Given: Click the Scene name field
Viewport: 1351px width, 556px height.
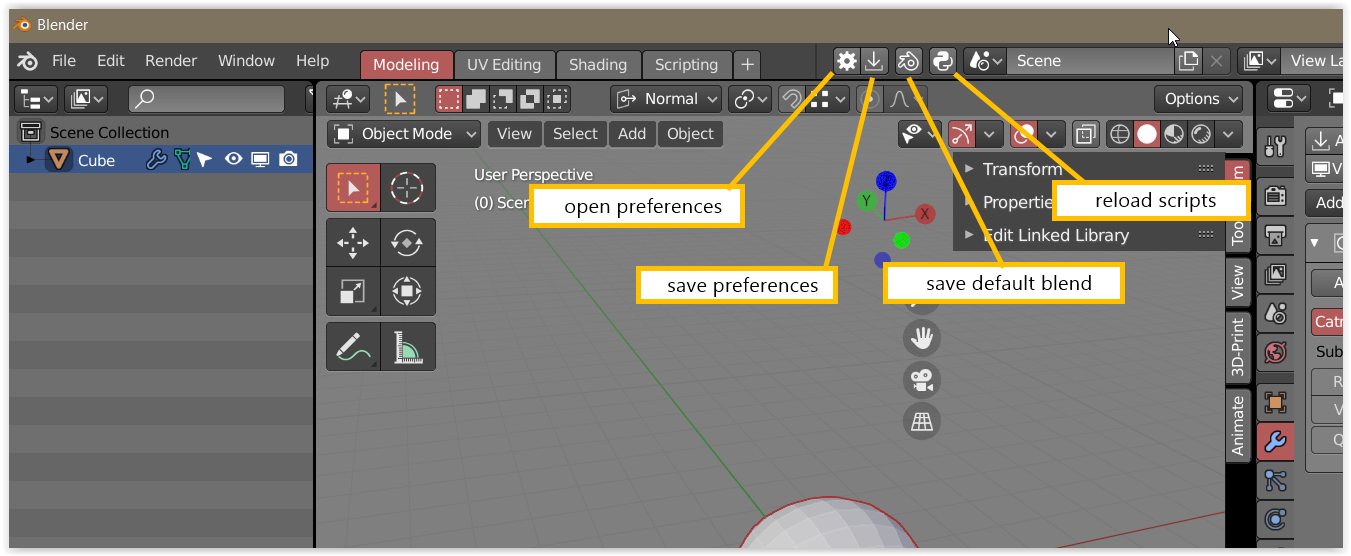Looking at the screenshot, I should 1090,61.
